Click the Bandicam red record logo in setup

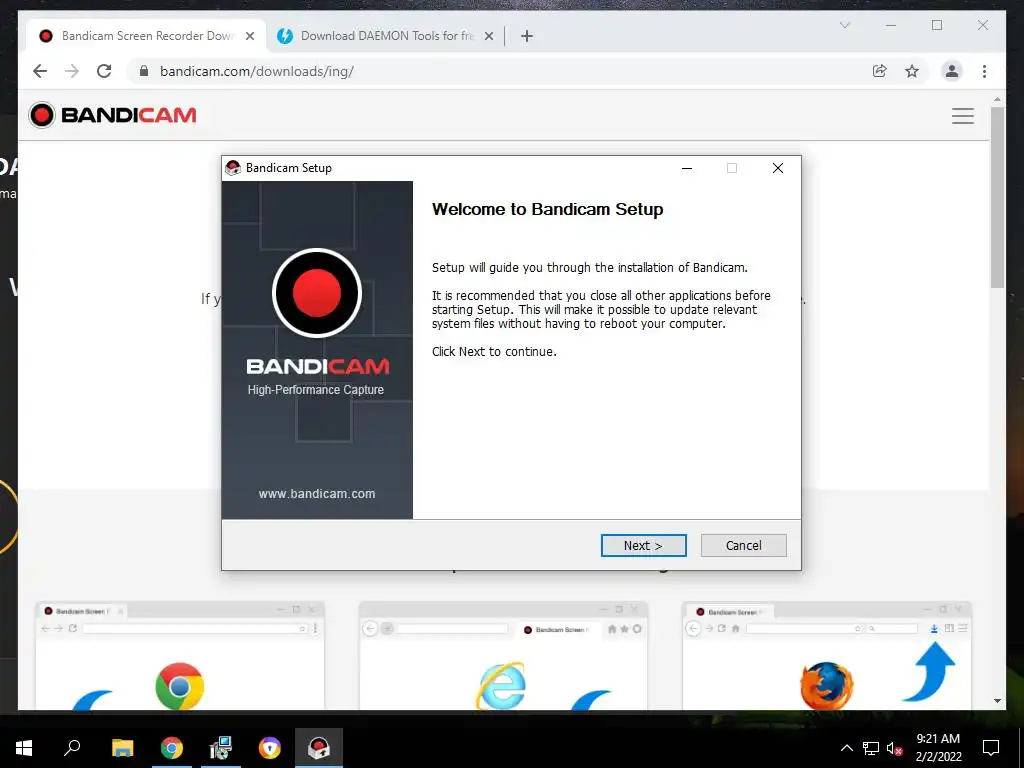(317, 293)
